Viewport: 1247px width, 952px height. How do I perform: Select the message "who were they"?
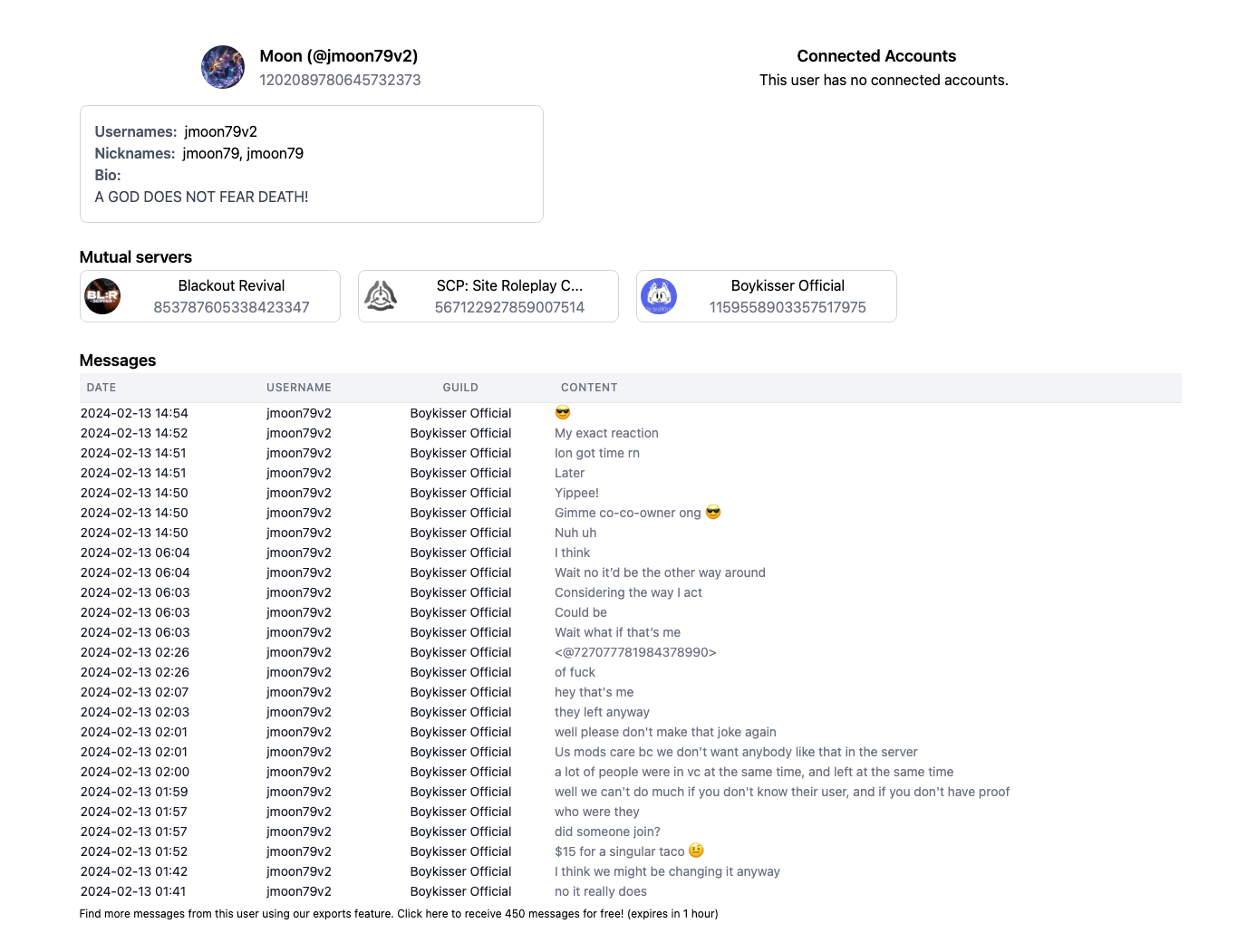[597, 812]
